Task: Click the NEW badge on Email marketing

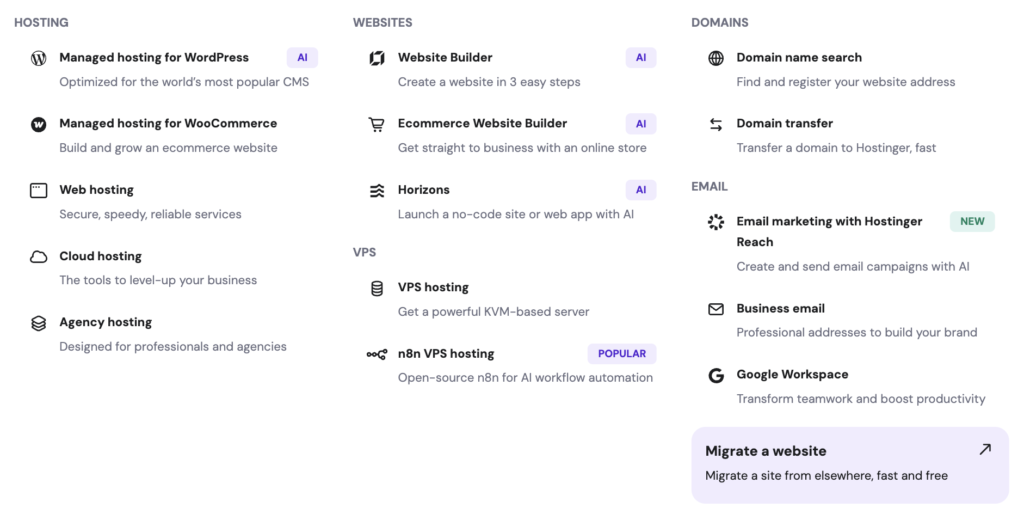Action: pyautogui.click(x=972, y=221)
